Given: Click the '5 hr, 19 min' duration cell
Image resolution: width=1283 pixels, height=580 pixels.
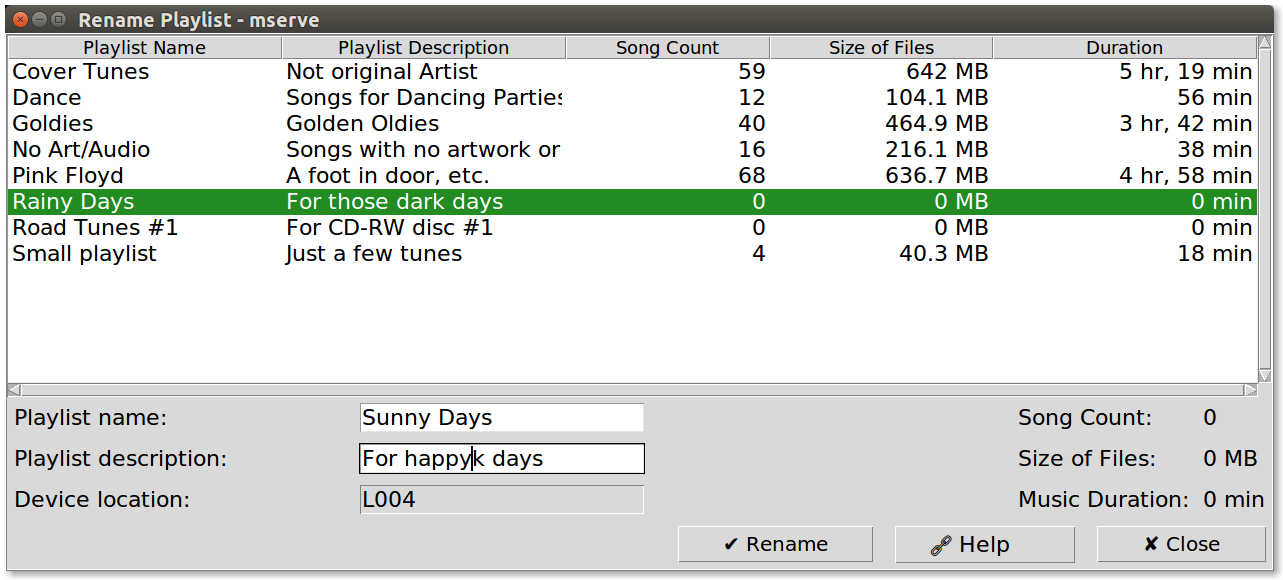Looking at the screenshot, I should point(1185,72).
